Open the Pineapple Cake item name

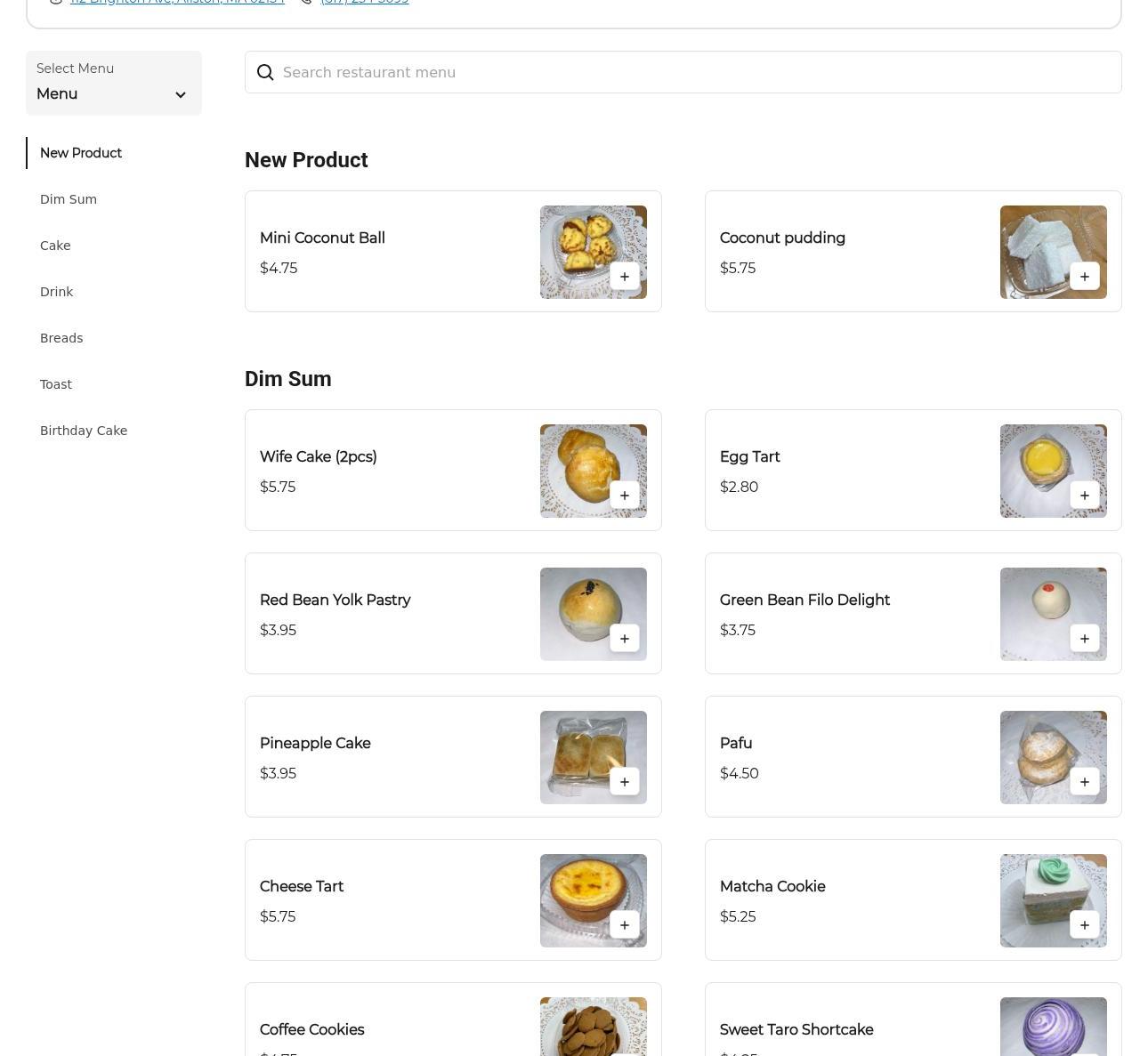(x=315, y=744)
